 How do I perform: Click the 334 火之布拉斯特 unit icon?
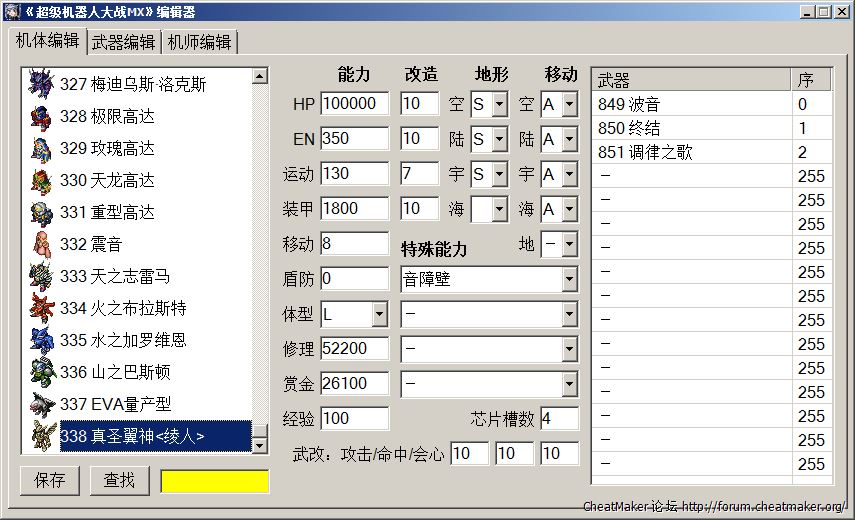pos(41,308)
